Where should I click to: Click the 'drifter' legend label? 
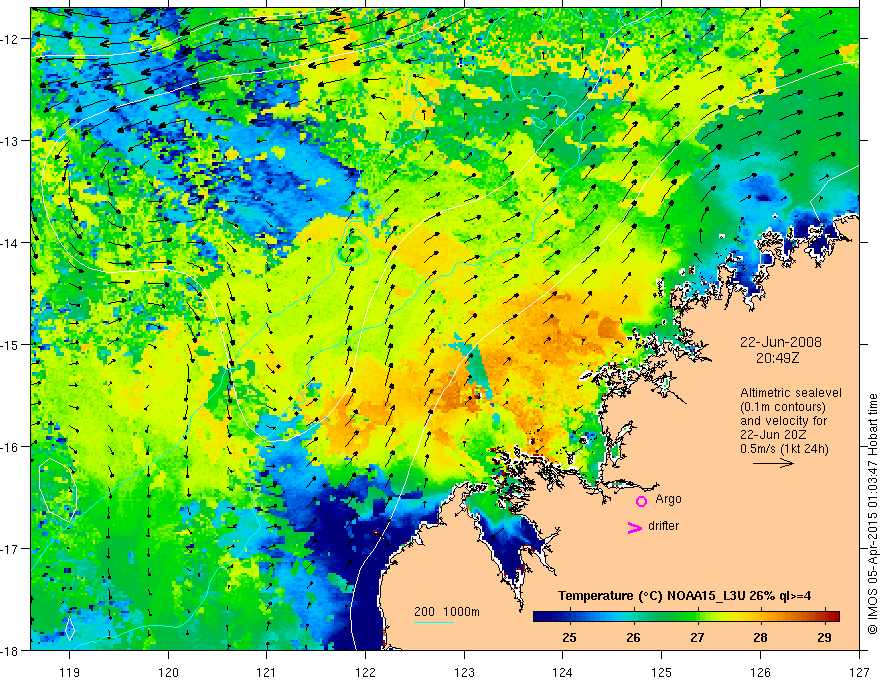(x=663, y=526)
